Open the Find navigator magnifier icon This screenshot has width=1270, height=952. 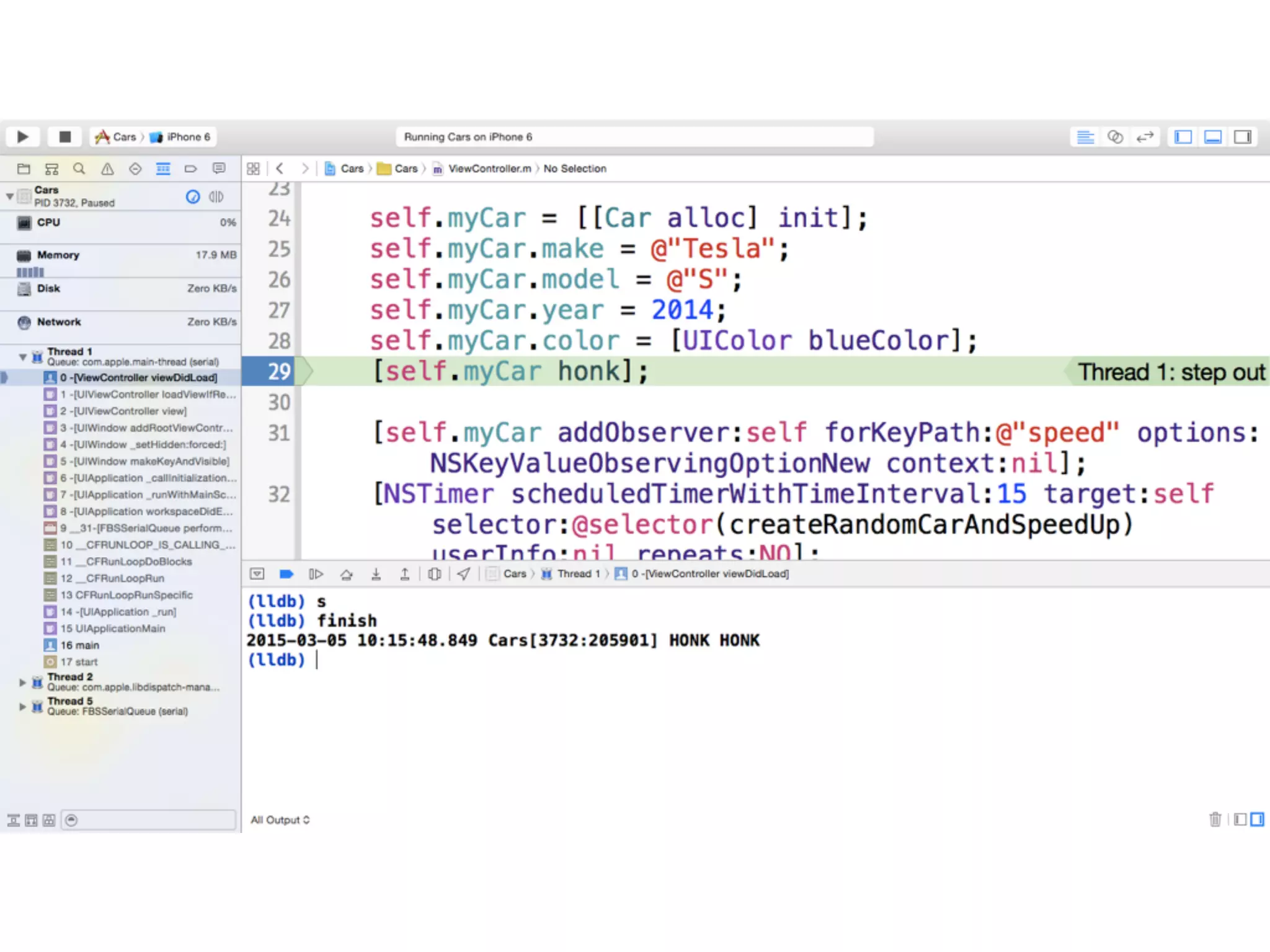pos(79,169)
